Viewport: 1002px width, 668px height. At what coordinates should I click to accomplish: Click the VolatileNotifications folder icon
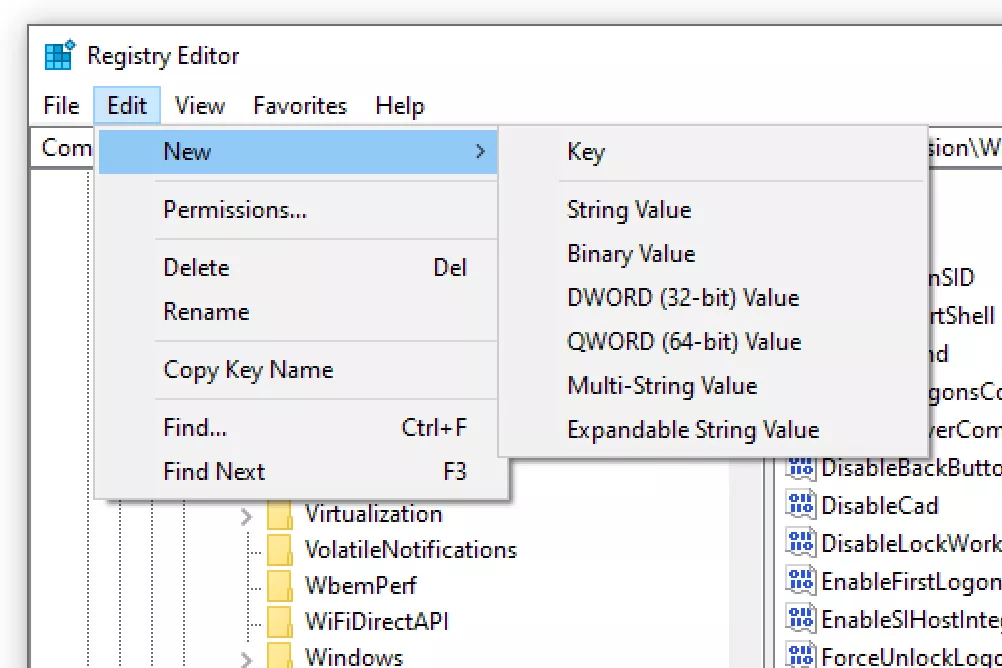click(279, 550)
